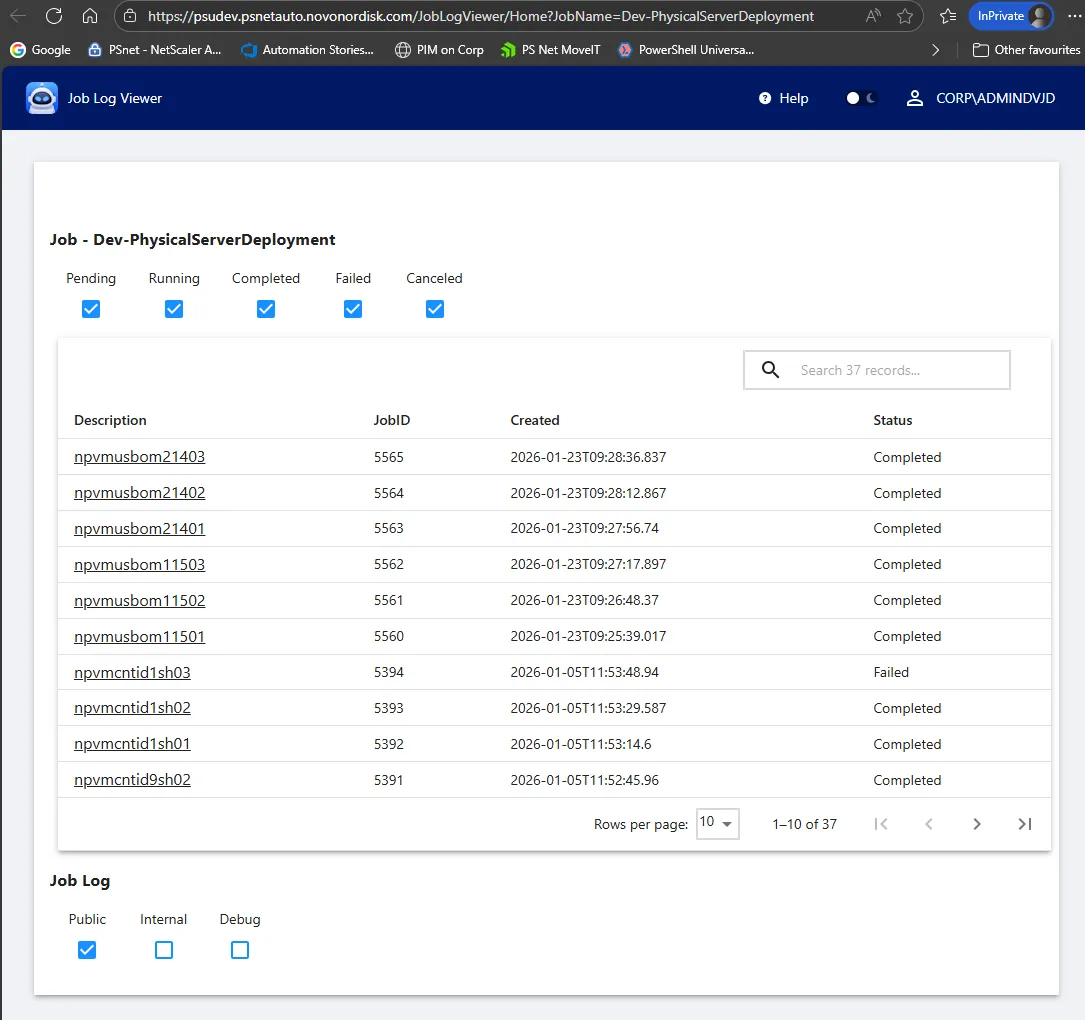This screenshot has height=1020, width=1085.
Task: Open the npvmcntid1sh03 failed job link
Action: [132, 672]
